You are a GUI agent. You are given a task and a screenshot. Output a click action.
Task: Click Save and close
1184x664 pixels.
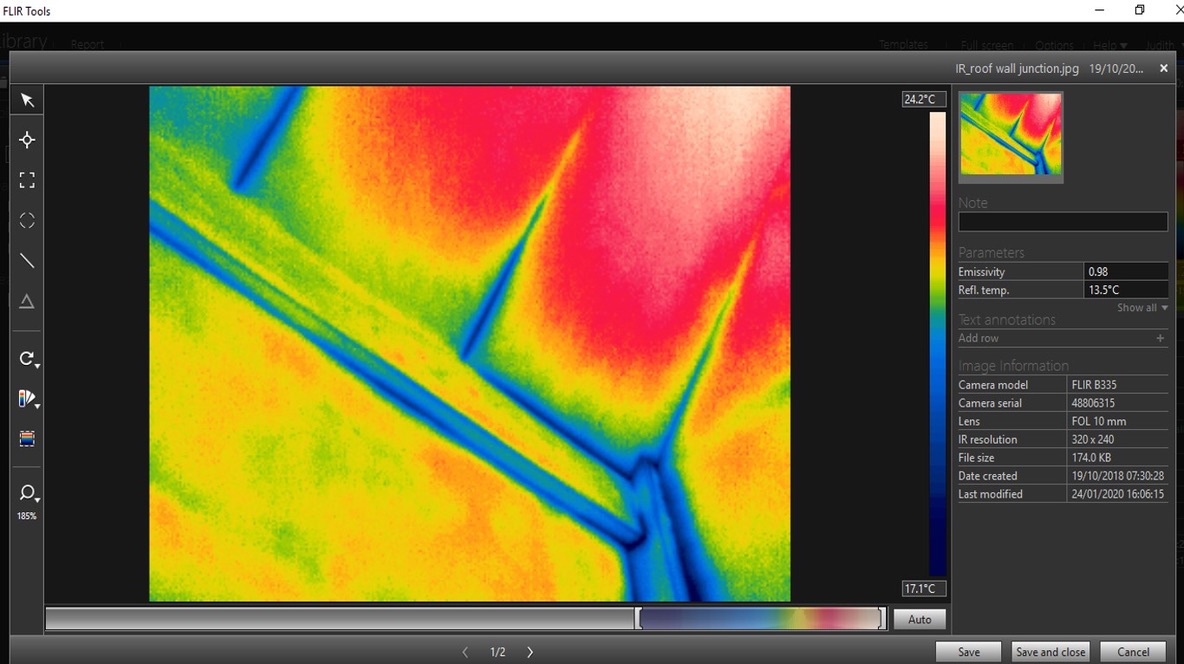coord(1050,651)
